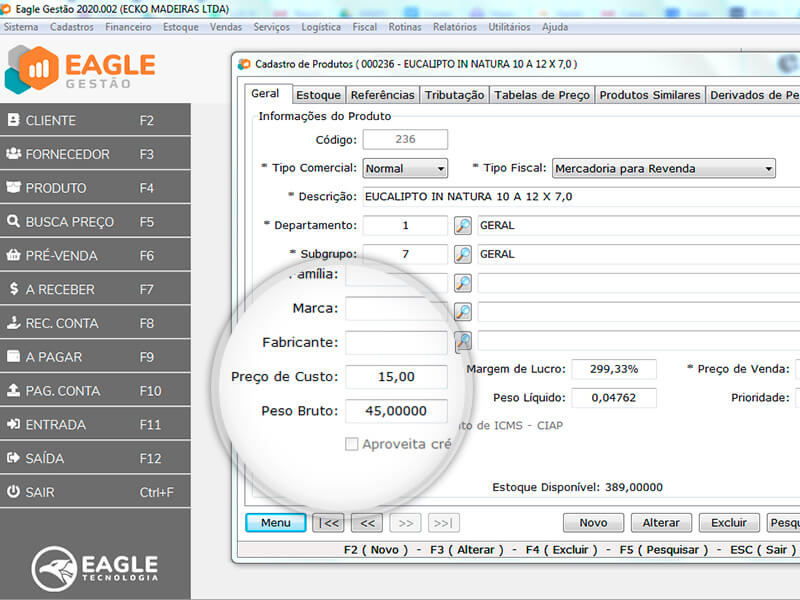Open the PRODUTO sidebar shortcut
This screenshot has width=800, height=600.
(x=95, y=188)
